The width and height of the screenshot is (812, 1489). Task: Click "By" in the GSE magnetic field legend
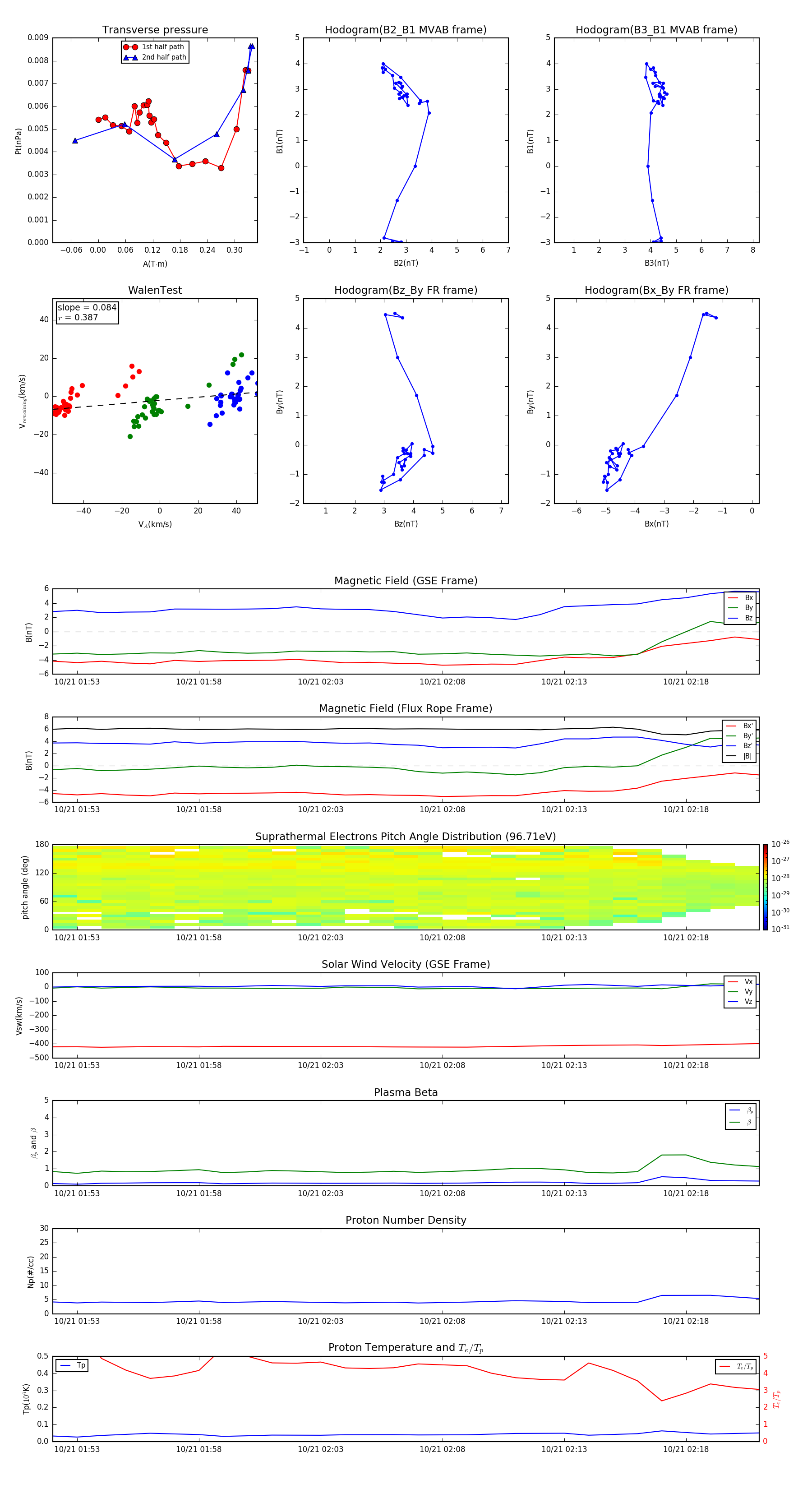(x=749, y=607)
